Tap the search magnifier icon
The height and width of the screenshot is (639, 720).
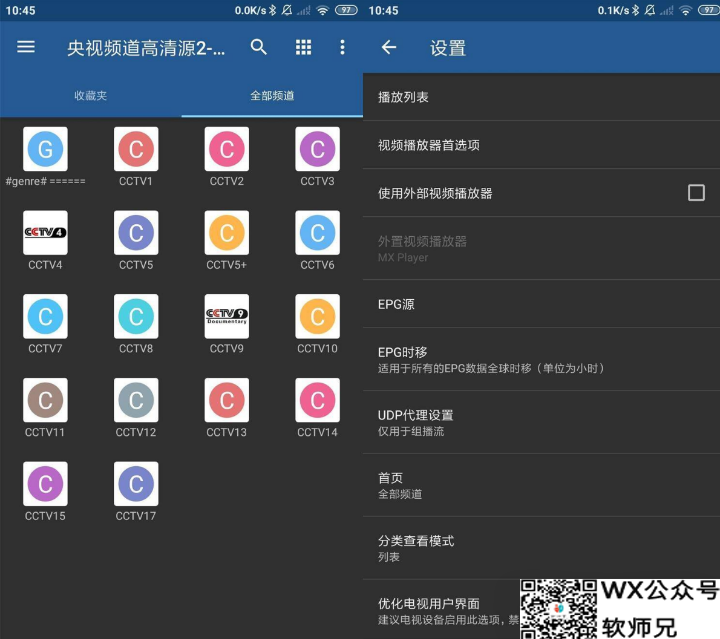pos(259,47)
